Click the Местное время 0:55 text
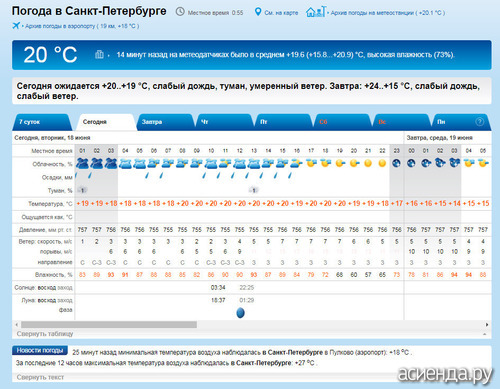The width and height of the screenshot is (500, 389). tap(215, 13)
